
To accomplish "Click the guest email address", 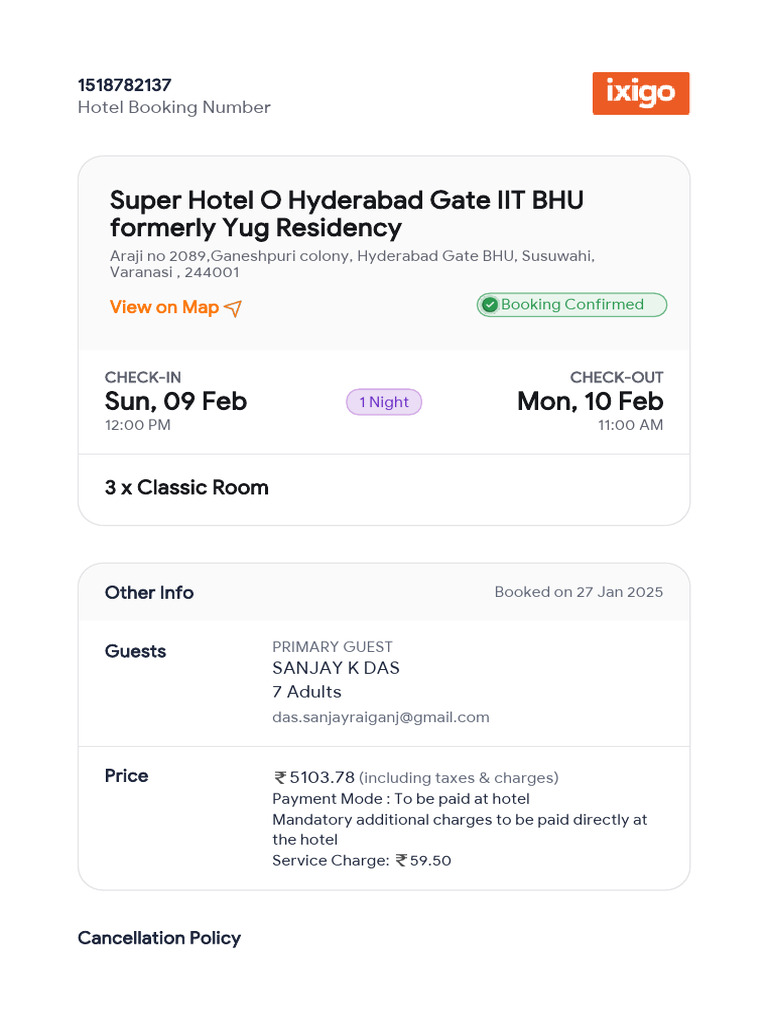I will pos(380,717).
